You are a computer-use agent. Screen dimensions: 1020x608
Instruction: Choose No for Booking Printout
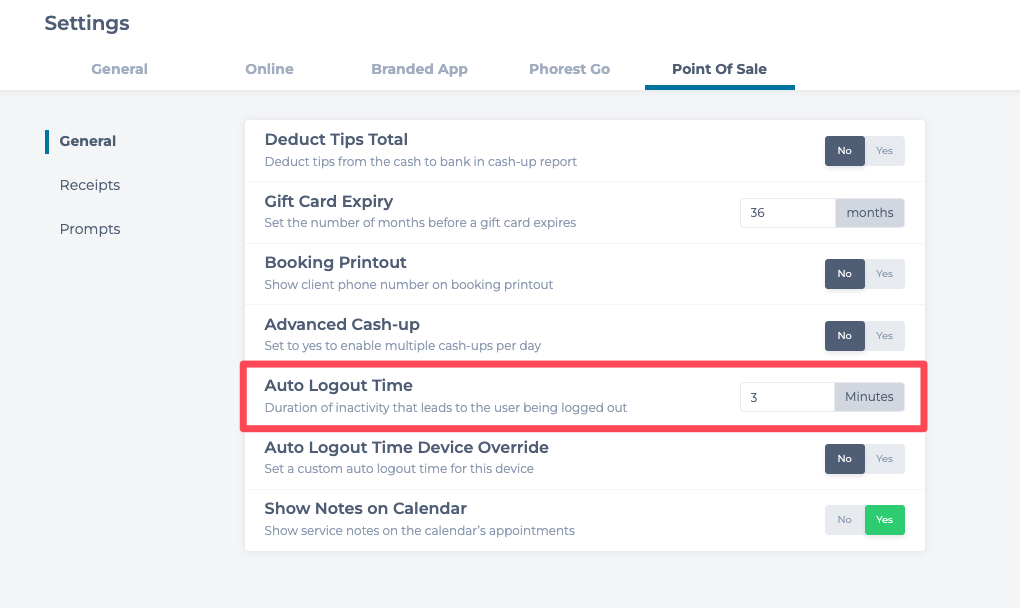[845, 274]
